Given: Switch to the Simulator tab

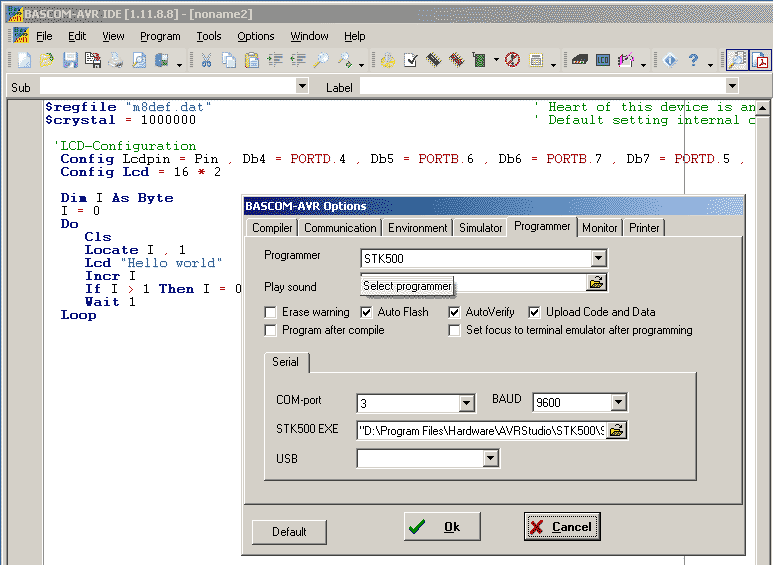Looking at the screenshot, I should click(x=480, y=228).
